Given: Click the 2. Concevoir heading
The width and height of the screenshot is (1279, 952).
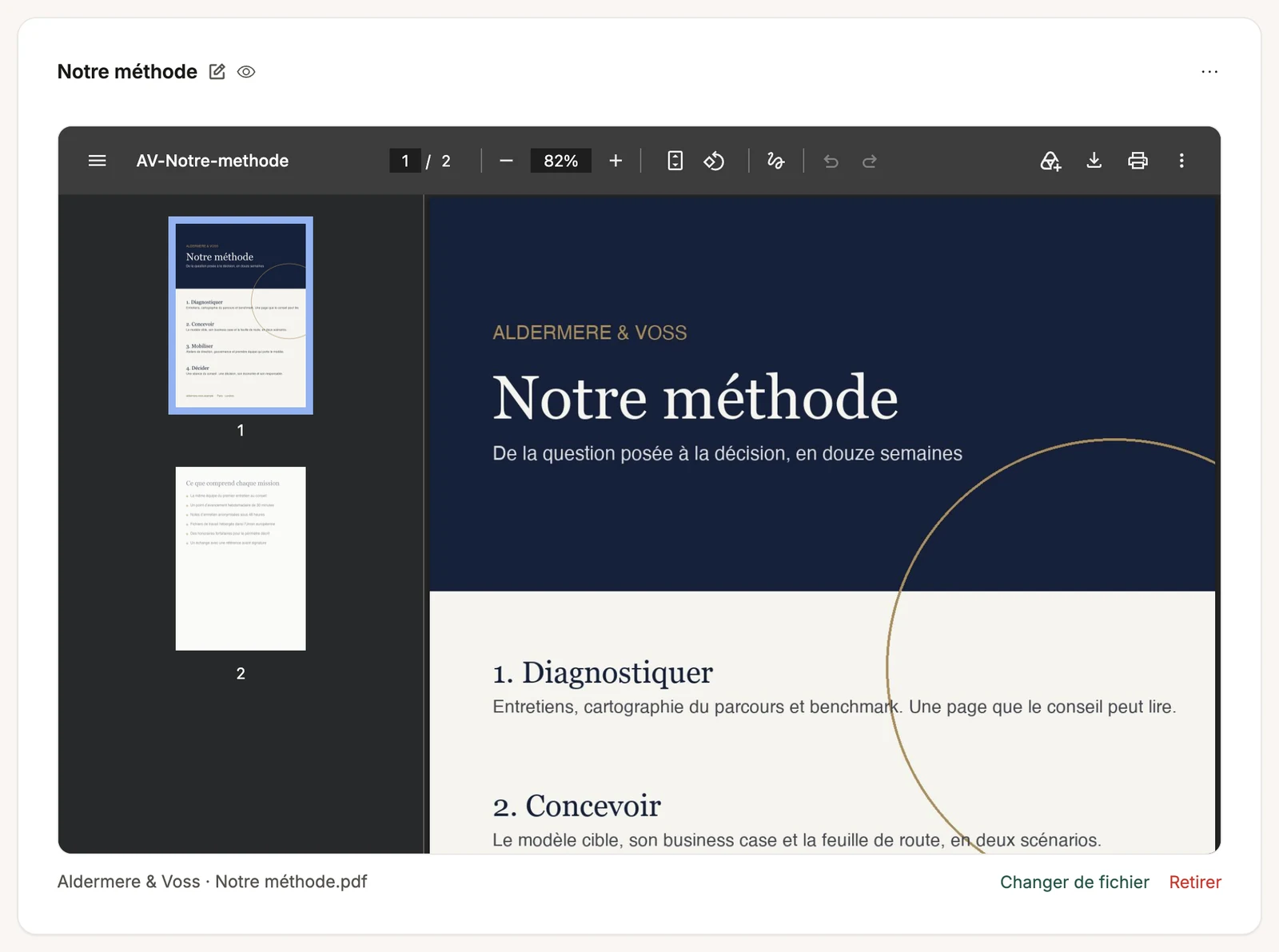Looking at the screenshot, I should (577, 806).
